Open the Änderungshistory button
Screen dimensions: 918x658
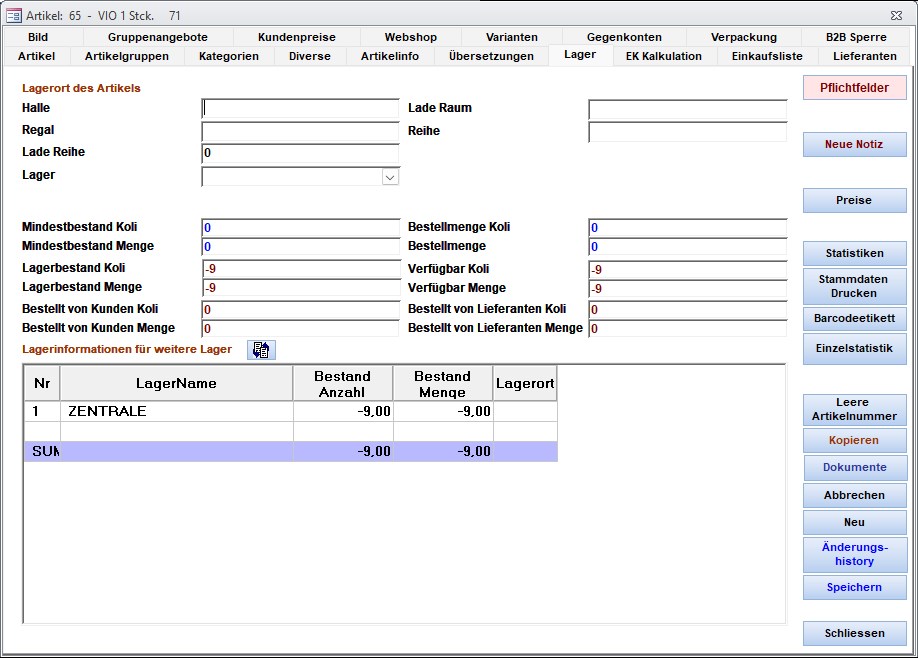(x=854, y=554)
